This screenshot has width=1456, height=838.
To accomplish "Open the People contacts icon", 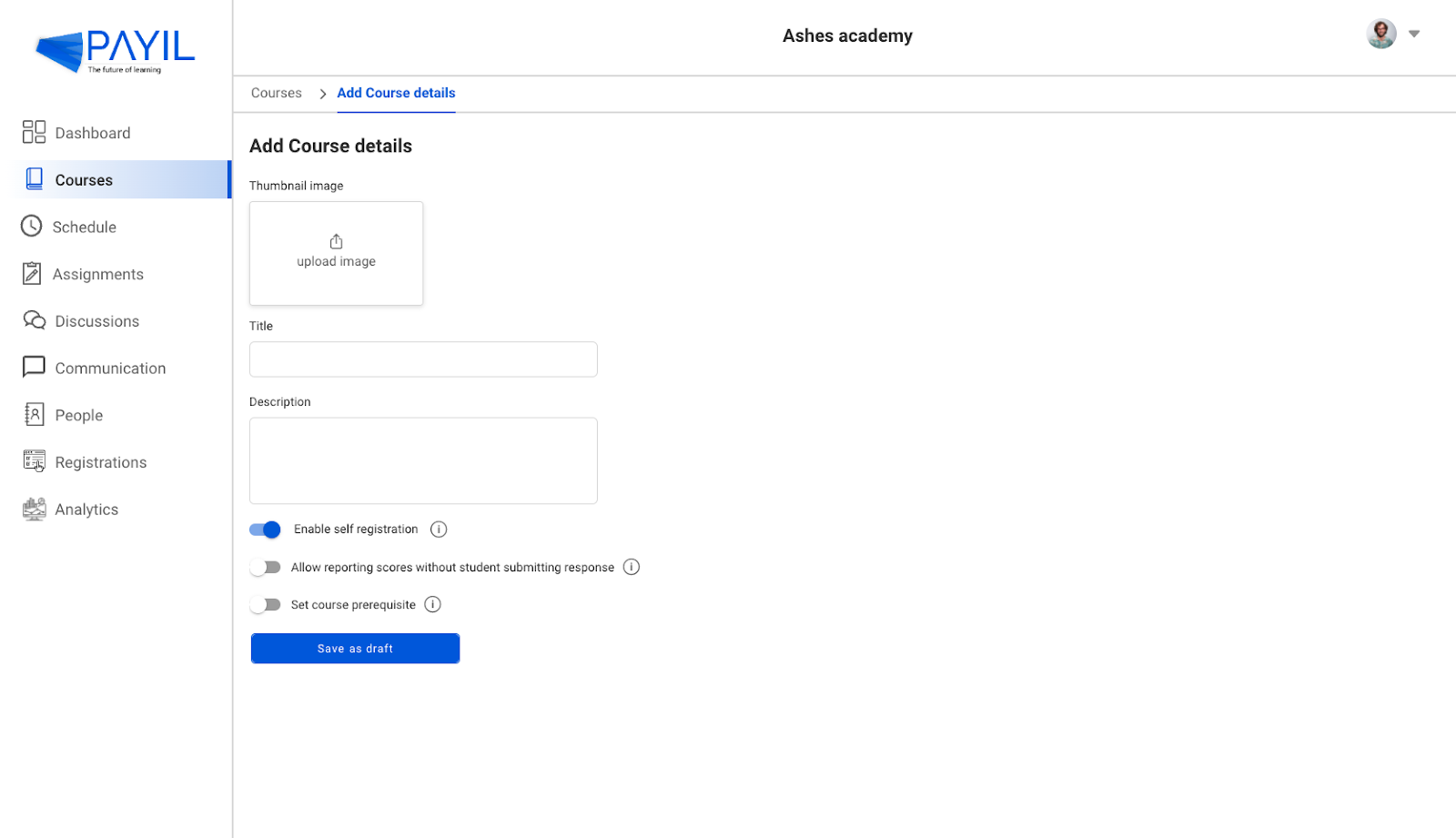I will (34, 415).
